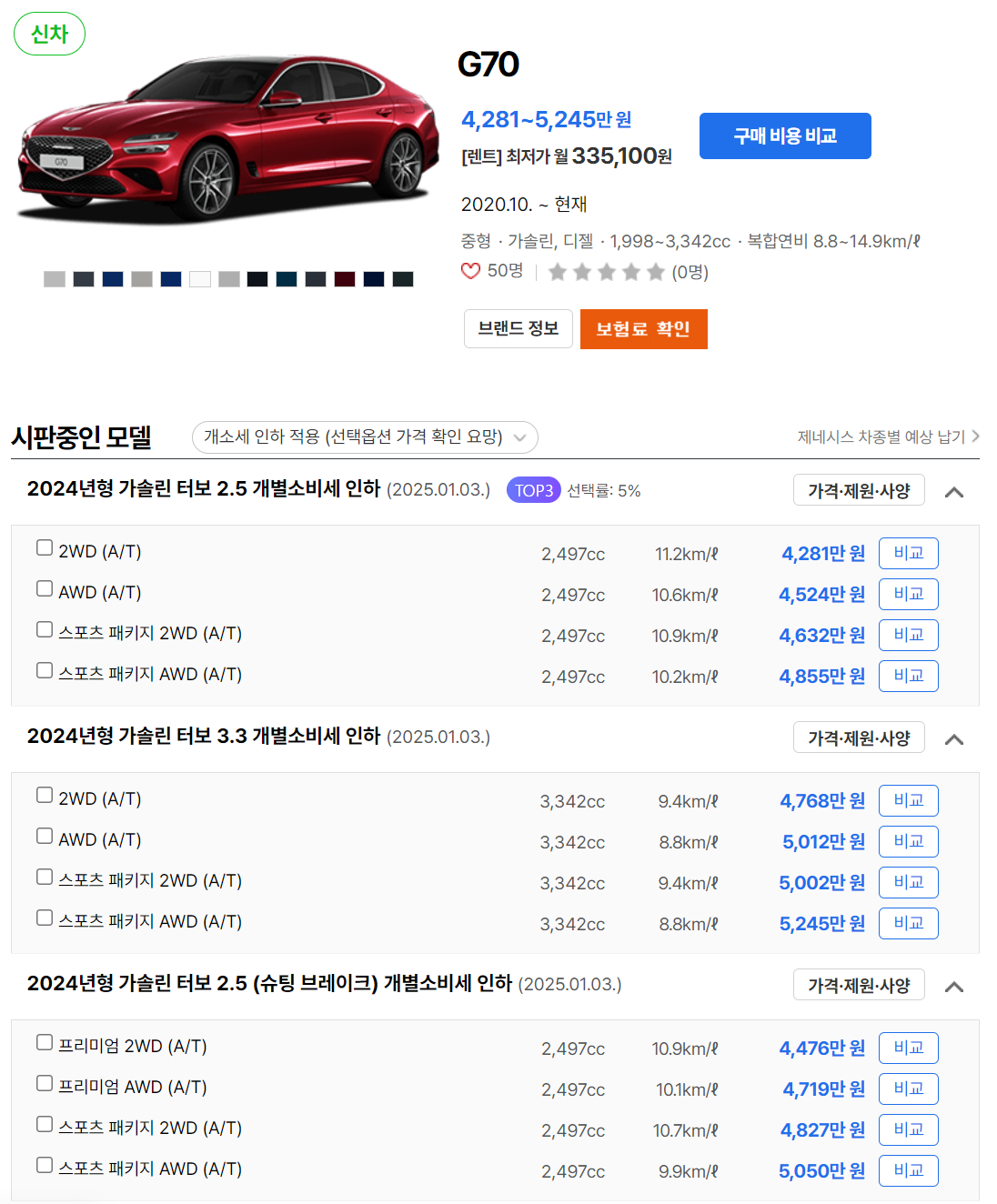This screenshot has height=1204, width=997.
Task: Check 스포츠 패키지 2WD priced 4,632만 원
Action: pos(45,629)
